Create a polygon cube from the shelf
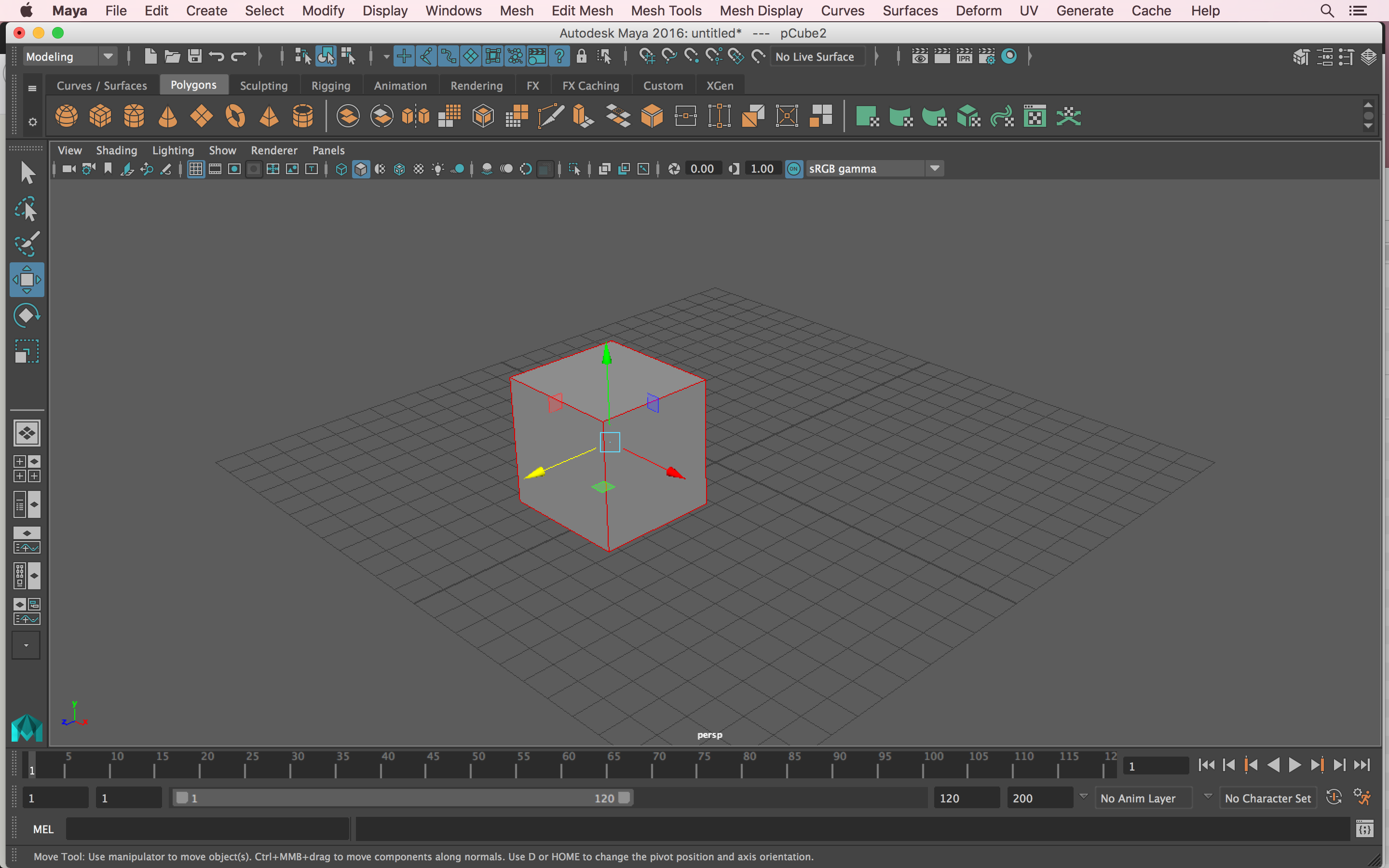1389x868 pixels. [100, 117]
